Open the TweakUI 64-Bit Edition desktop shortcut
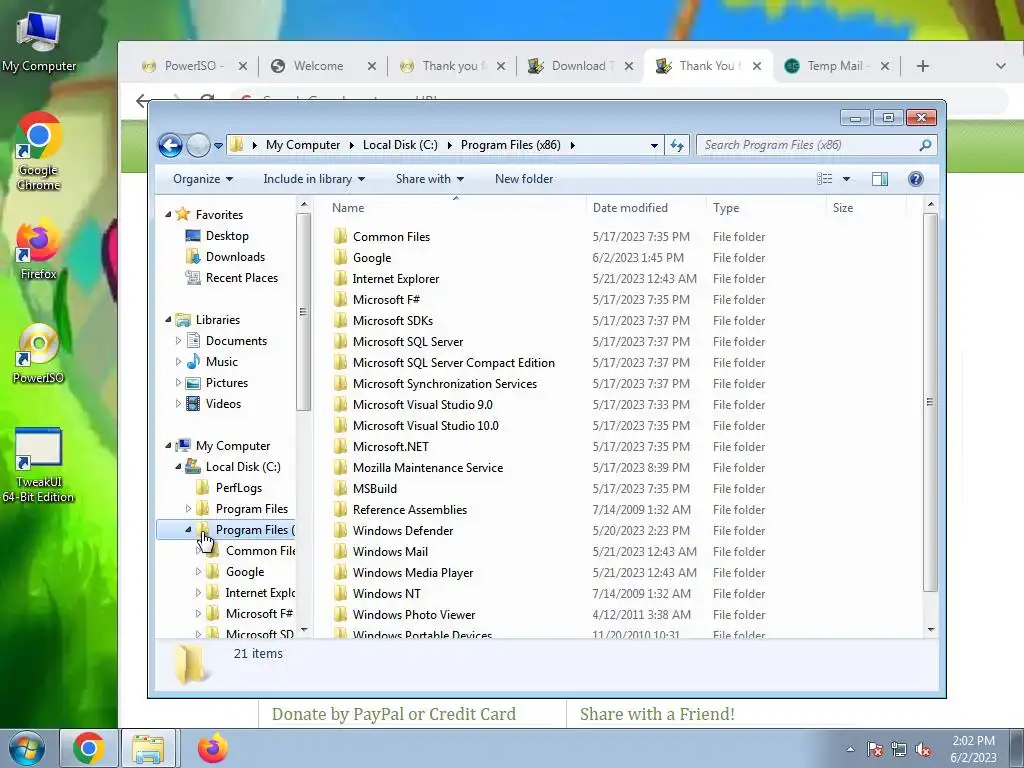Screen dimensions: 1024x768 (39, 465)
